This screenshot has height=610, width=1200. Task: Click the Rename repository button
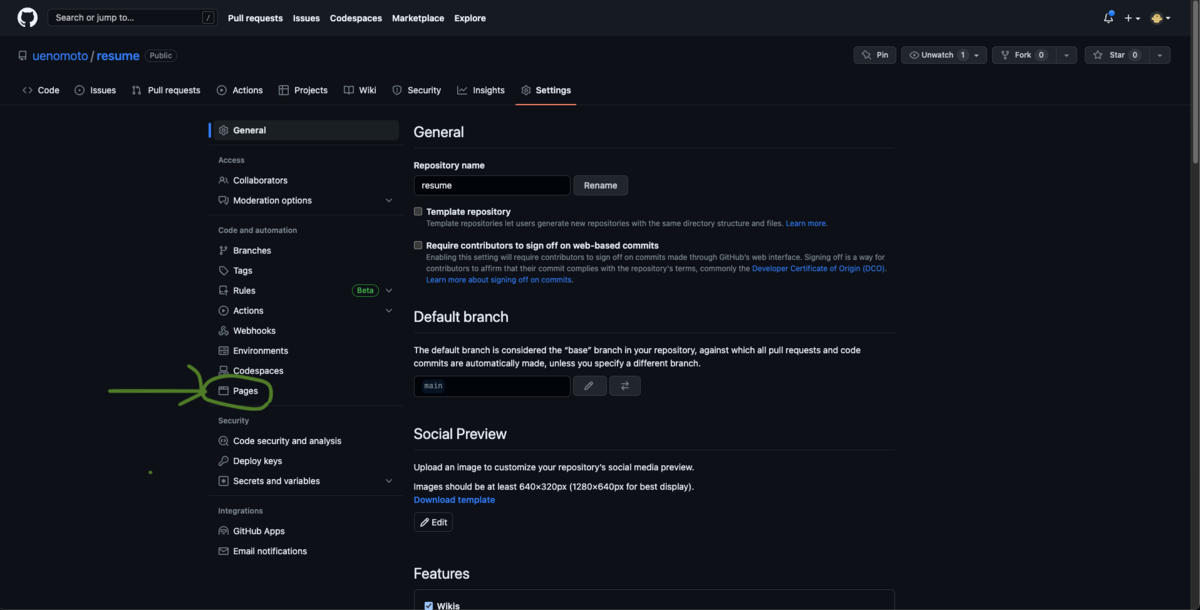[600, 185]
